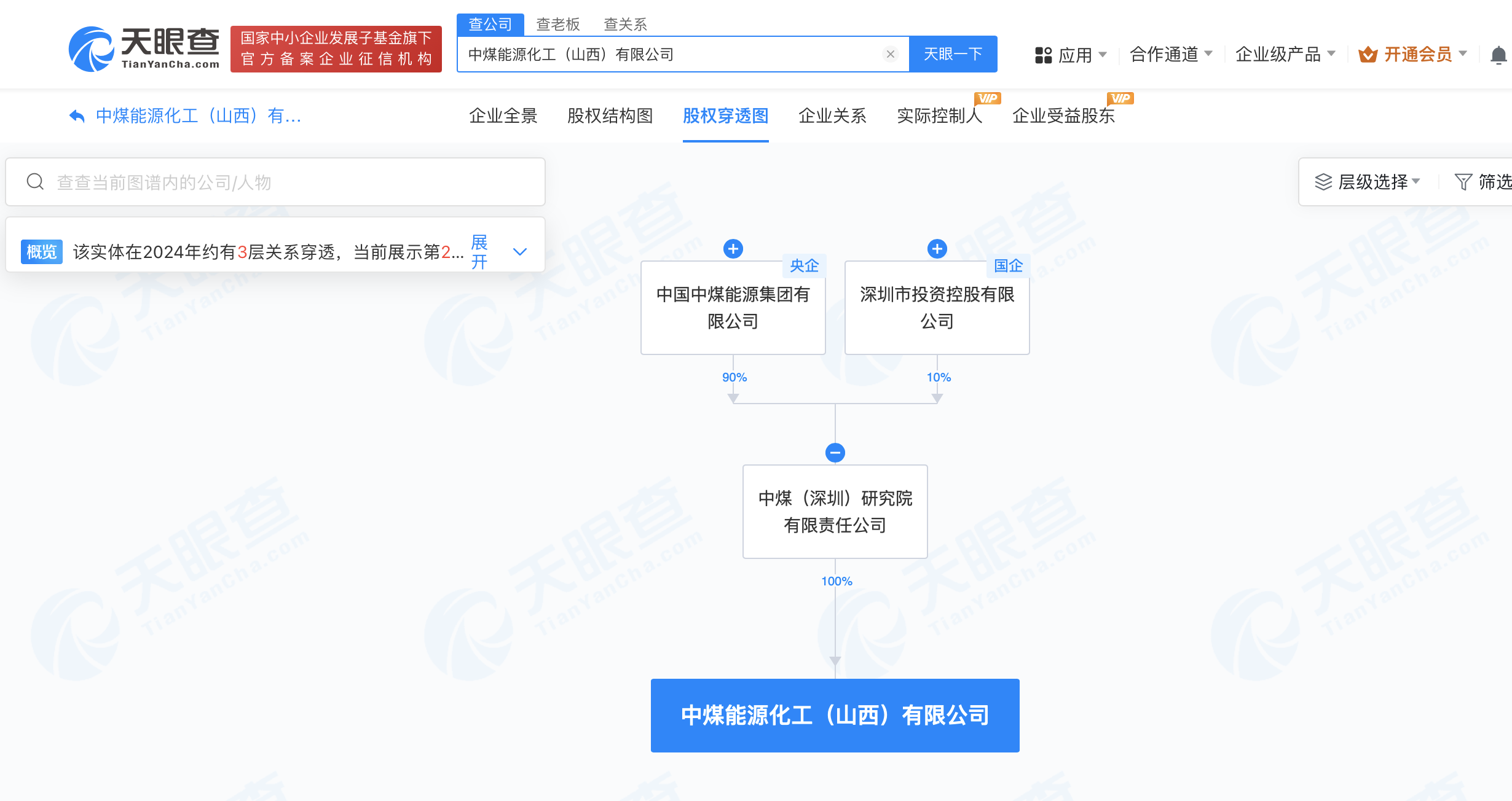Click the 层级选择 layers icon
The image size is (1512, 801).
(x=1323, y=182)
